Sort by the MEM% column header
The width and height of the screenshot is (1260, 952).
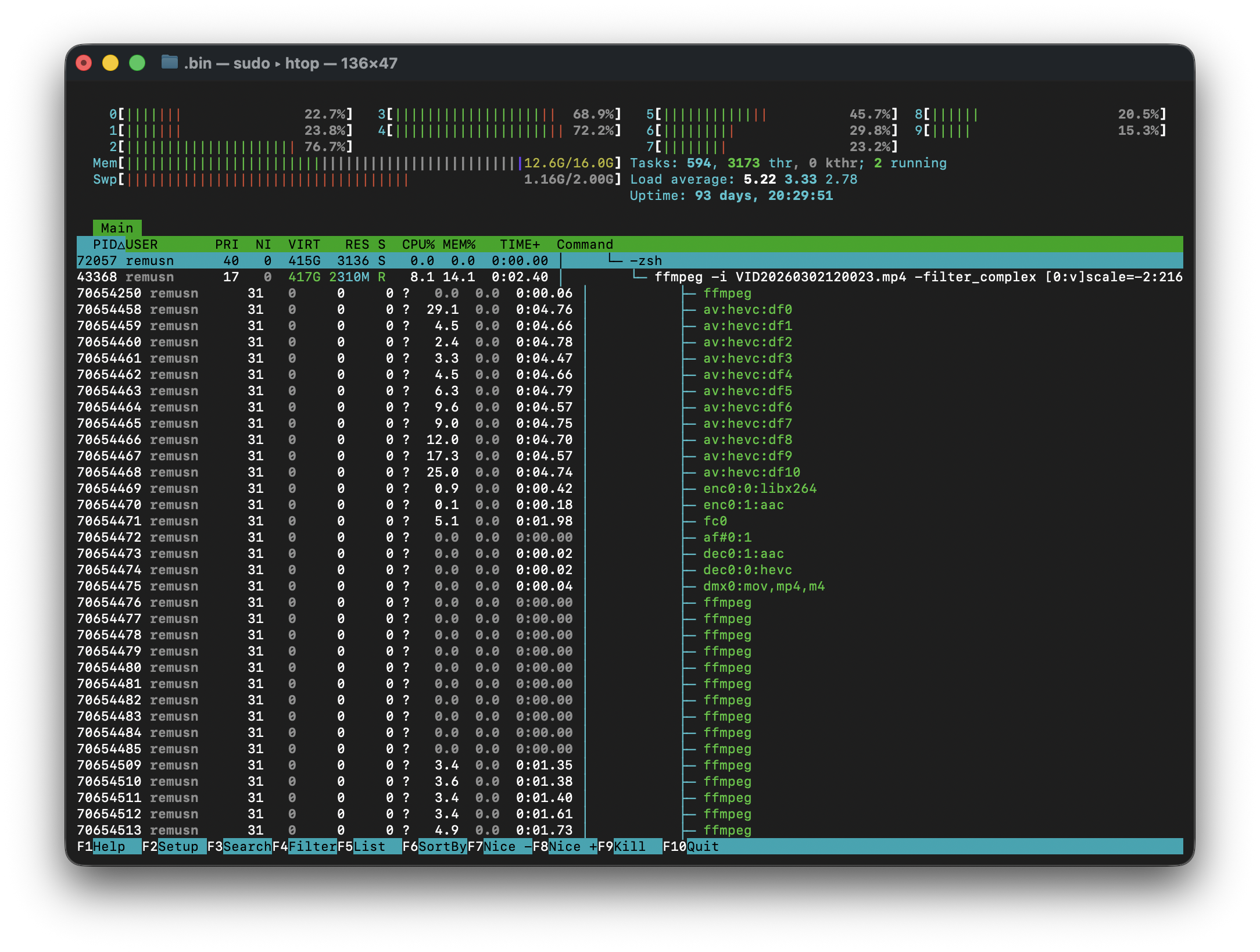[458, 244]
